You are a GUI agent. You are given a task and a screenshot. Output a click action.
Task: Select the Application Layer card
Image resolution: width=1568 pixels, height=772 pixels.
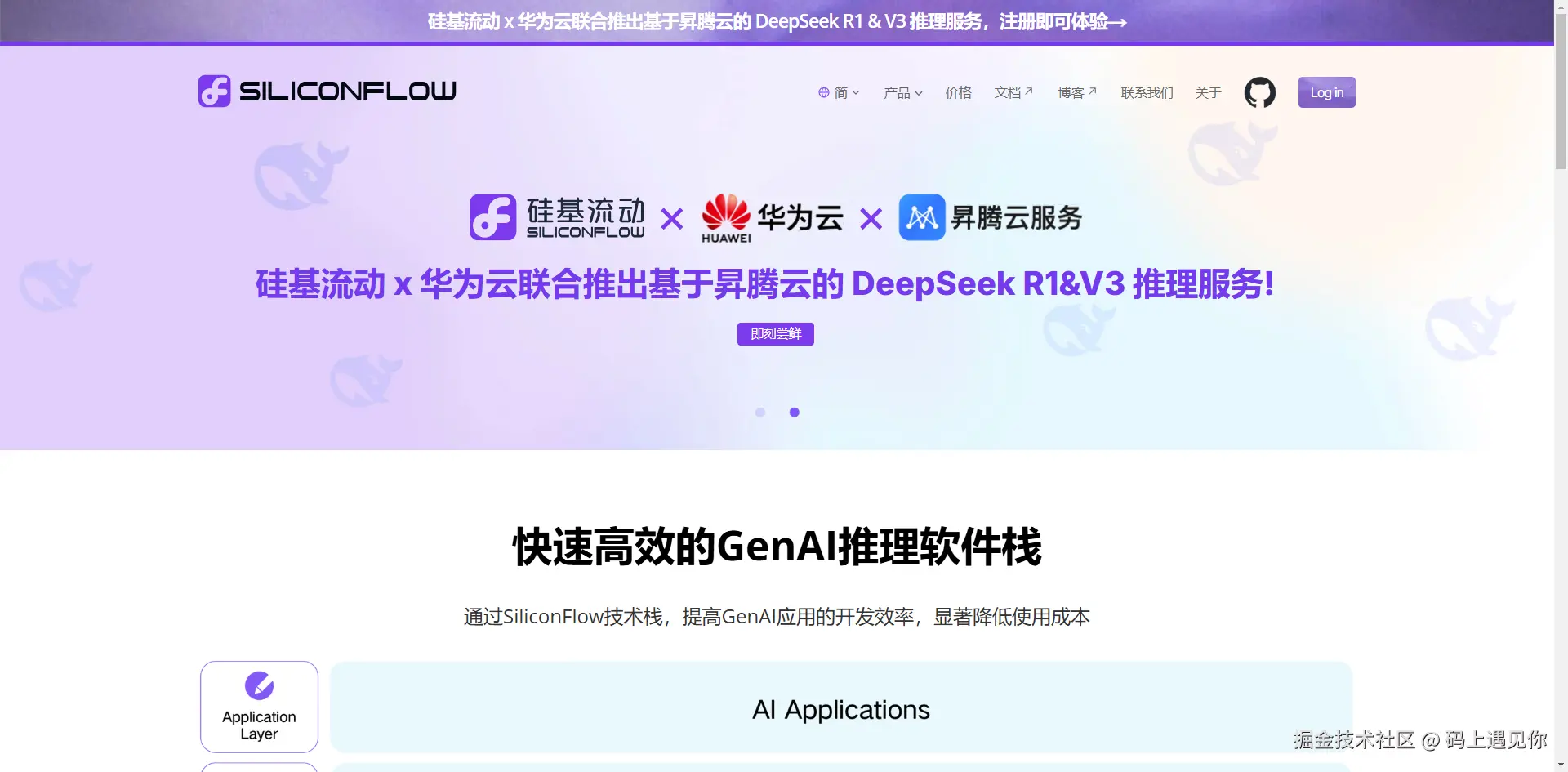tap(259, 707)
